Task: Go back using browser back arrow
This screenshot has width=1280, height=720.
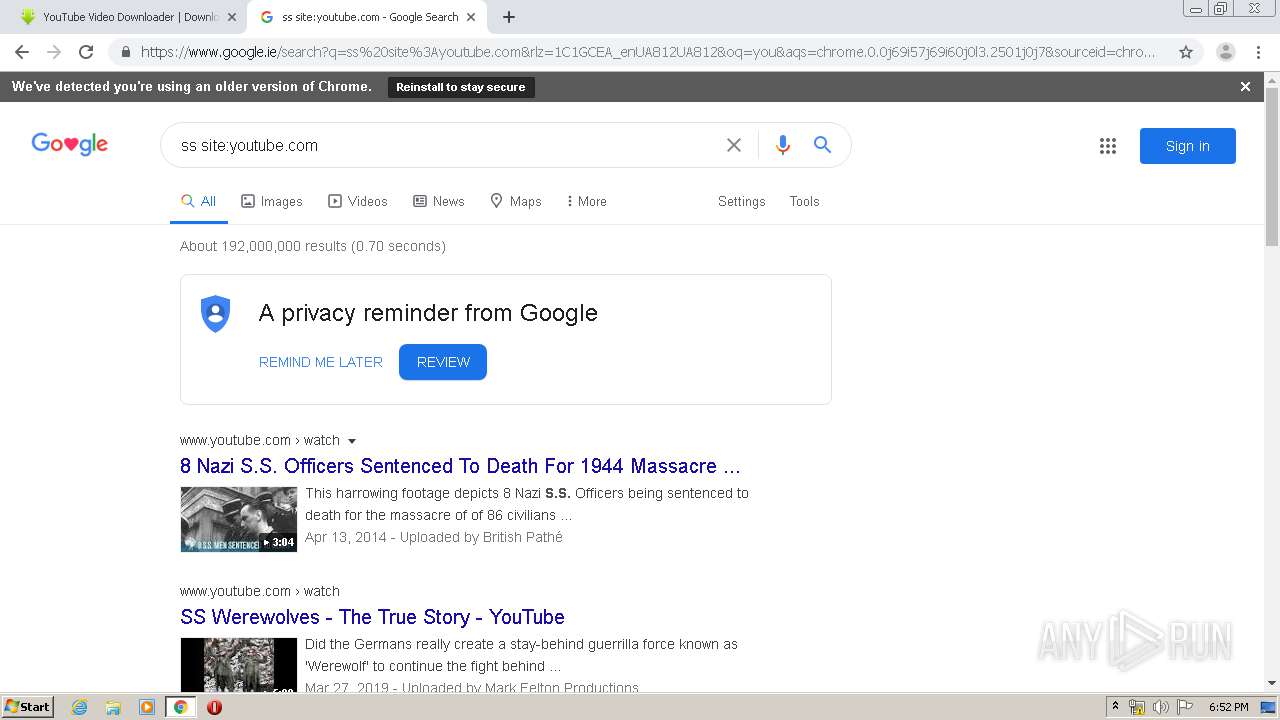Action: [x=22, y=52]
